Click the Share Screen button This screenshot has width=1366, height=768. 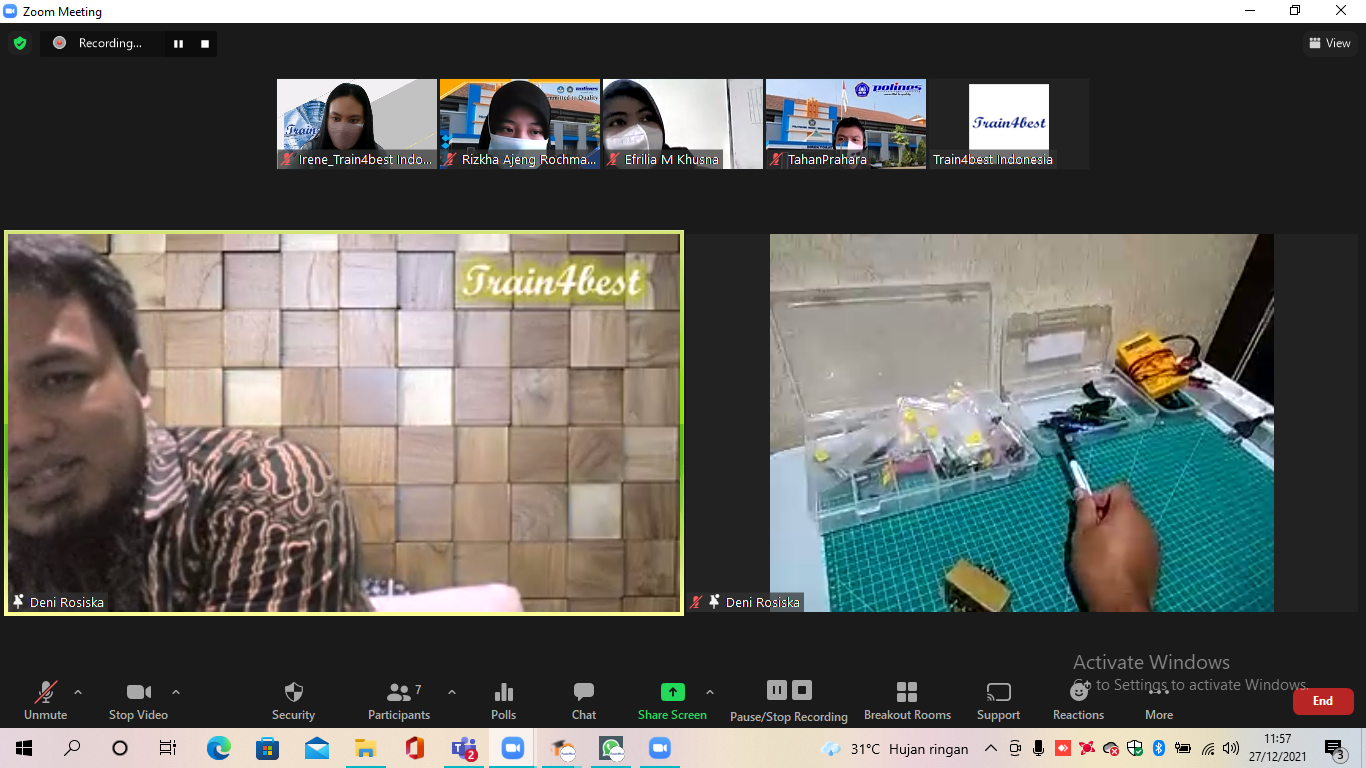[672, 693]
